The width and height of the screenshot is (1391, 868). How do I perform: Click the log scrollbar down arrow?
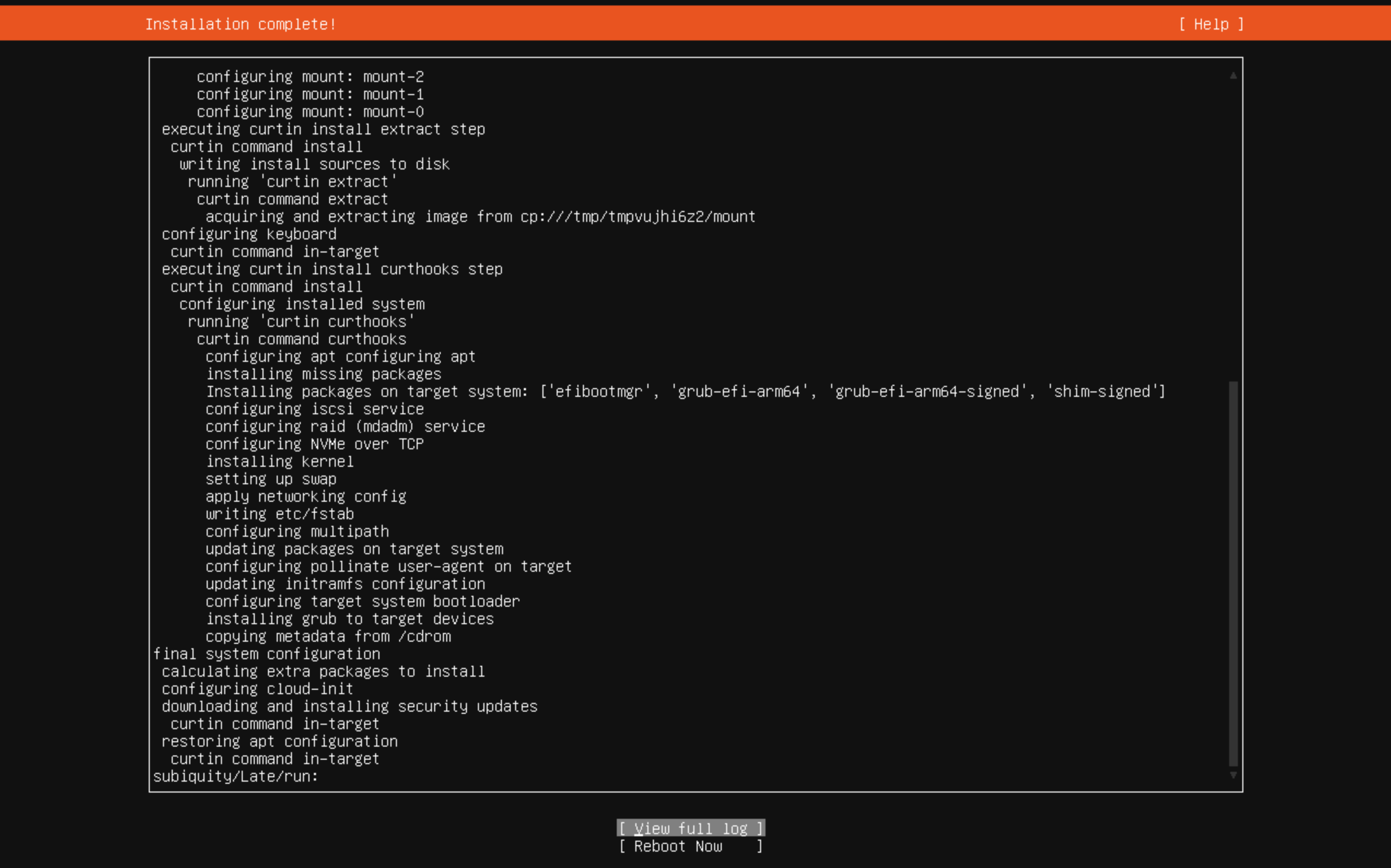click(x=1233, y=775)
